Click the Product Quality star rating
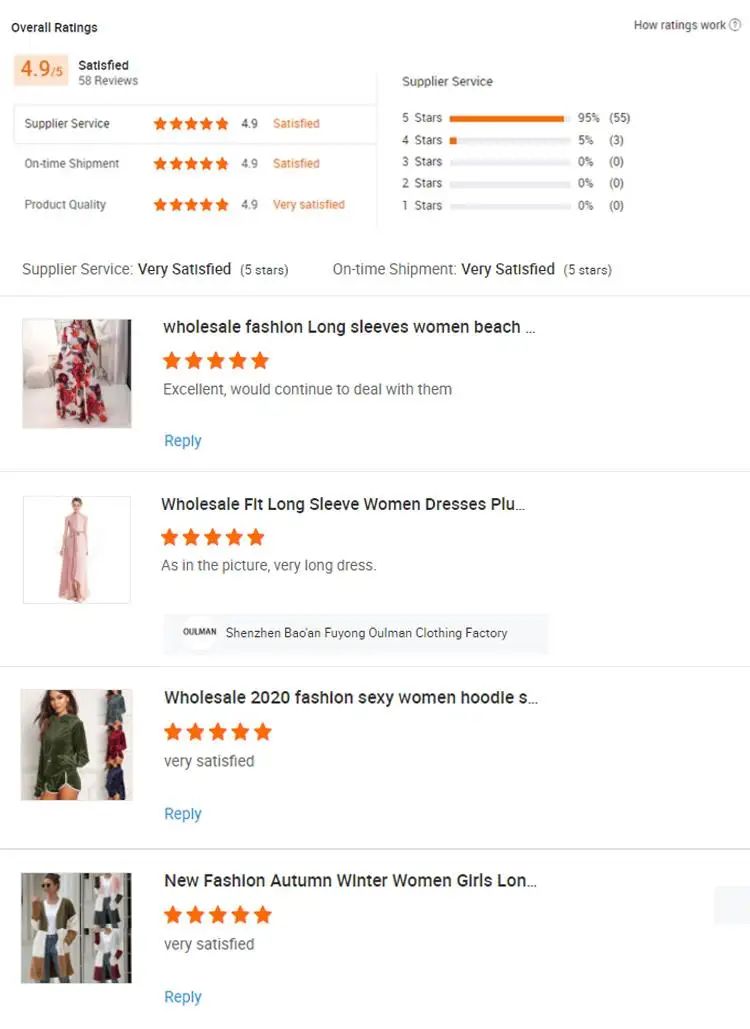This screenshot has width=750, height=1029. (x=191, y=205)
